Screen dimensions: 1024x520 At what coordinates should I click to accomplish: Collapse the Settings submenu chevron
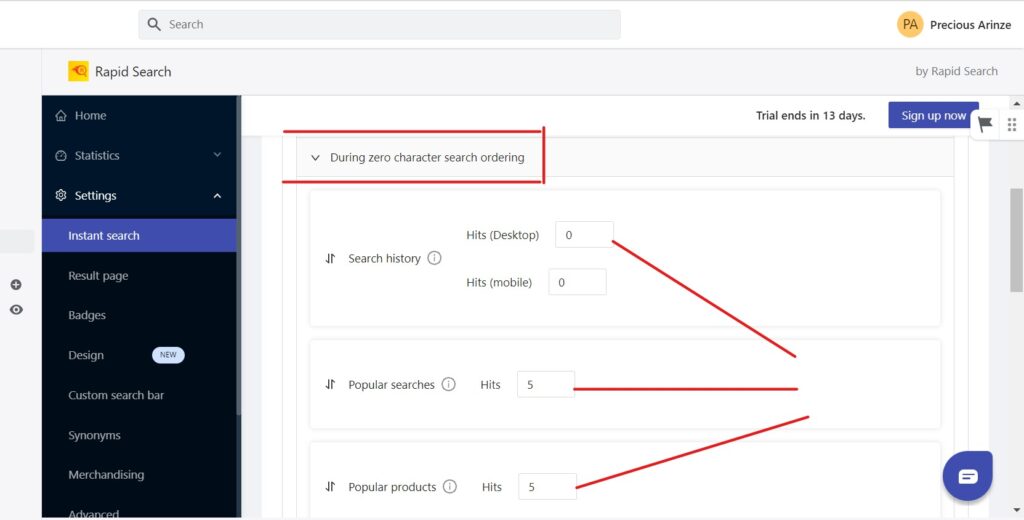pos(217,195)
